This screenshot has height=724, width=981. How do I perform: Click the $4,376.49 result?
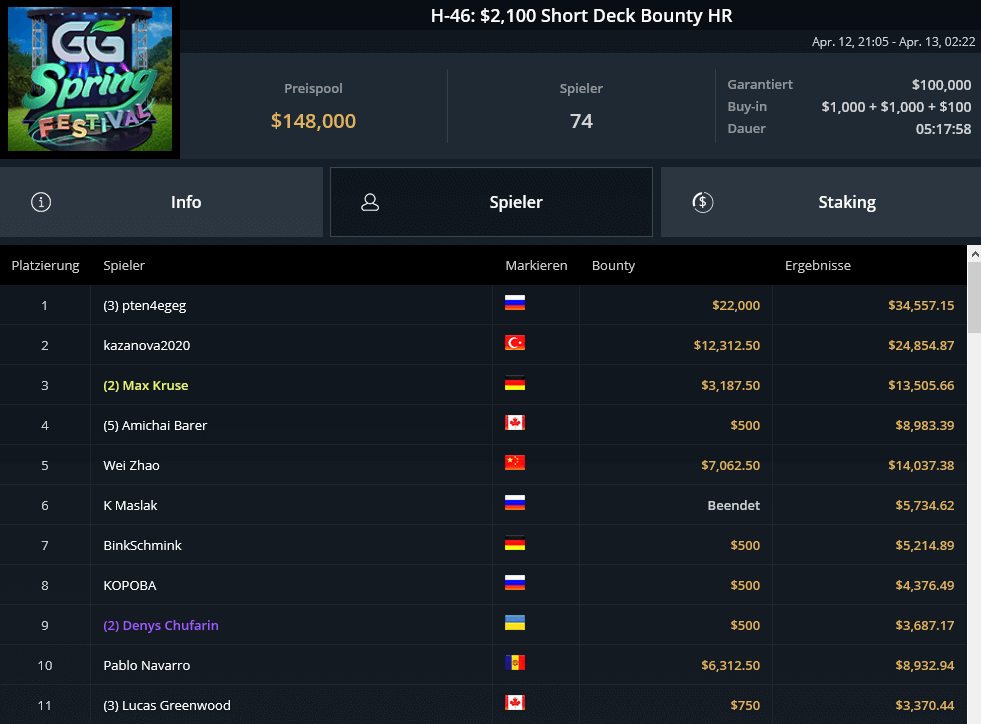click(x=925, y=586)
